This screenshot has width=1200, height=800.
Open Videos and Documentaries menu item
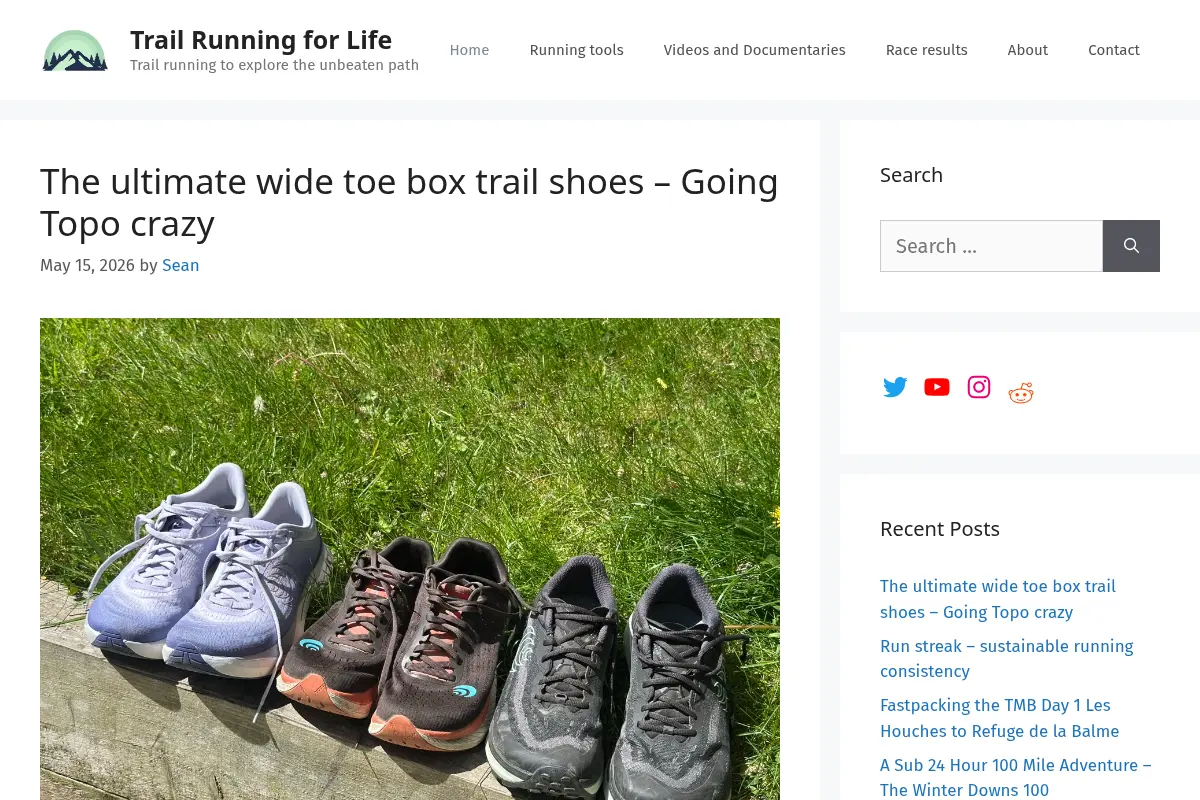point(754,50)
